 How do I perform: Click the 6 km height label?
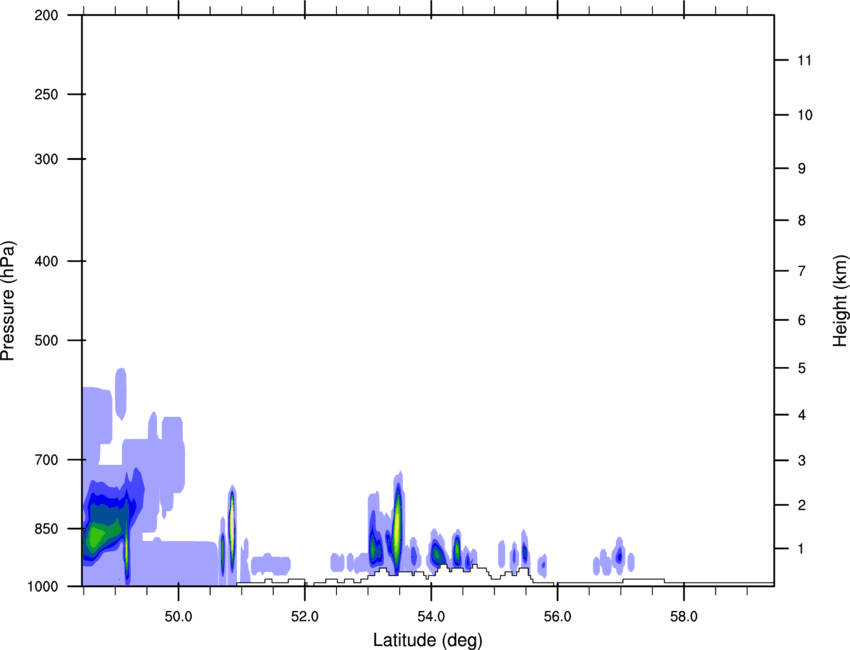(802, 320)
